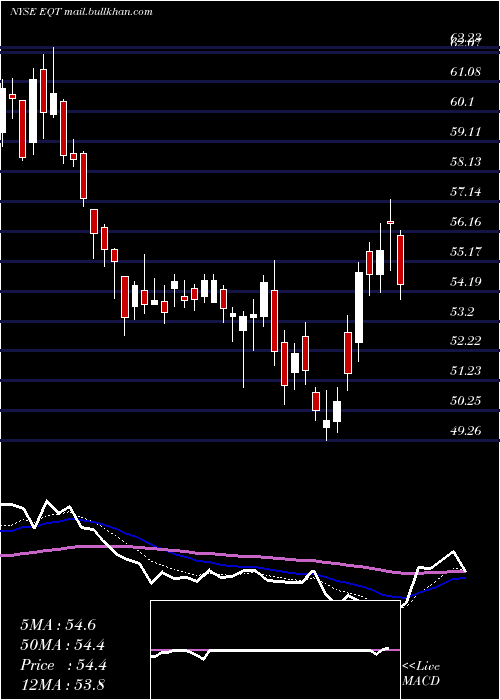Select the 60.1 price axis label
The width and height of the screenshot is (500, 700).
(461, 101)
